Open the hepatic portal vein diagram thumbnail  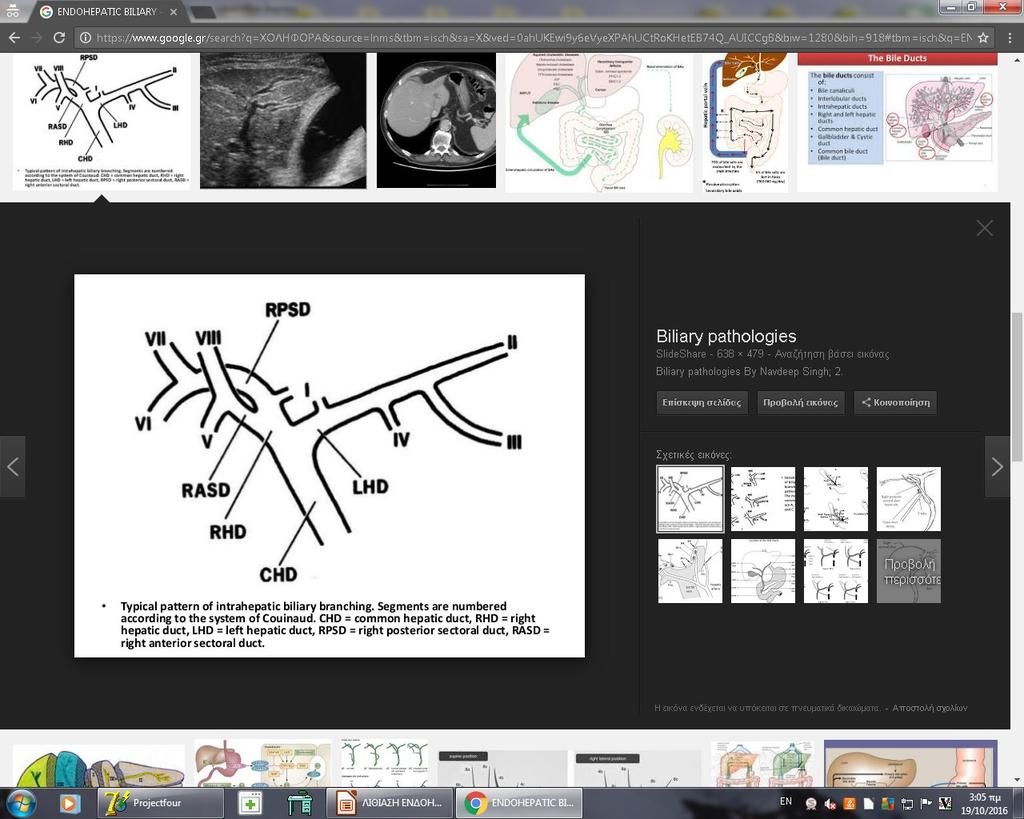point(745,123)
